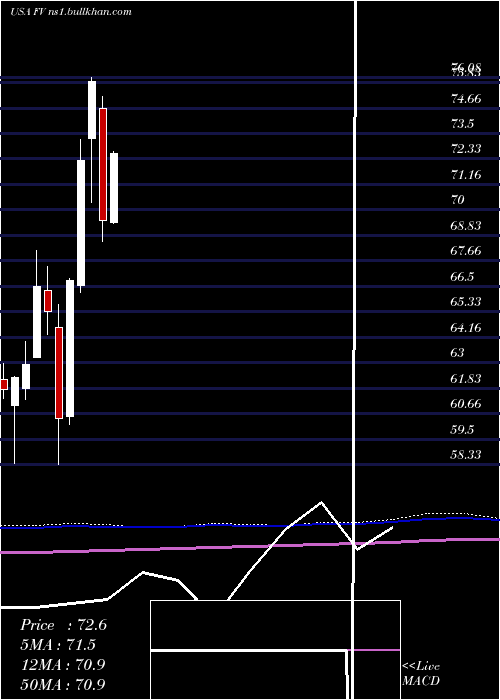The image size is (500, 700).
Task: Click the '50MA : 70.9' readout
Action: click(63, 684)
